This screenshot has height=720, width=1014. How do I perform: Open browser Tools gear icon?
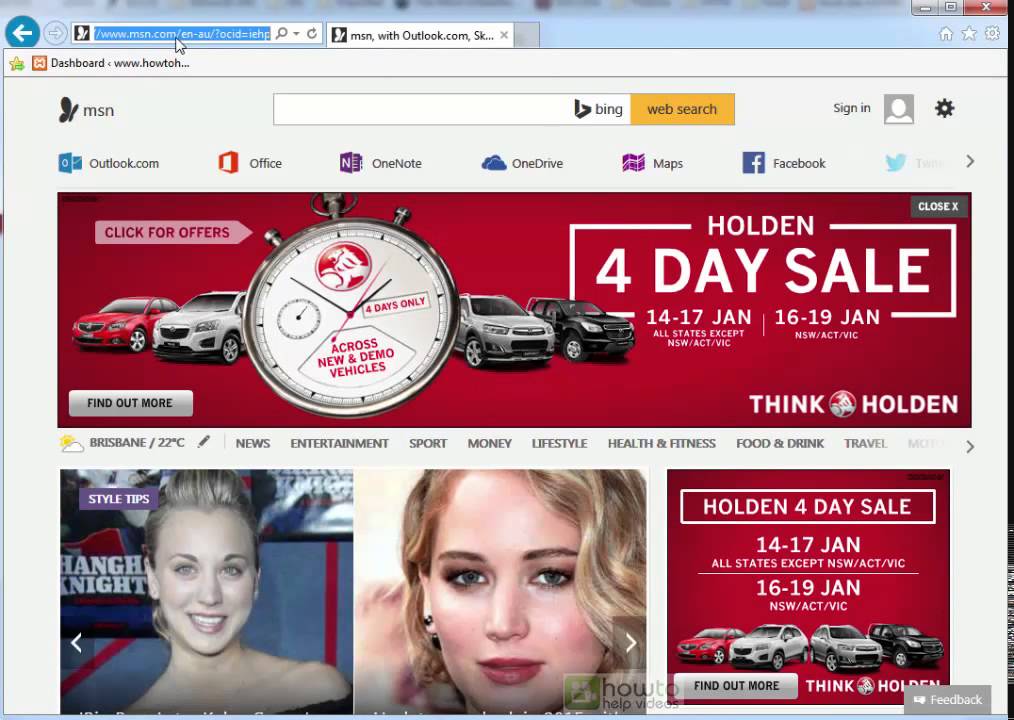point(992,34)
